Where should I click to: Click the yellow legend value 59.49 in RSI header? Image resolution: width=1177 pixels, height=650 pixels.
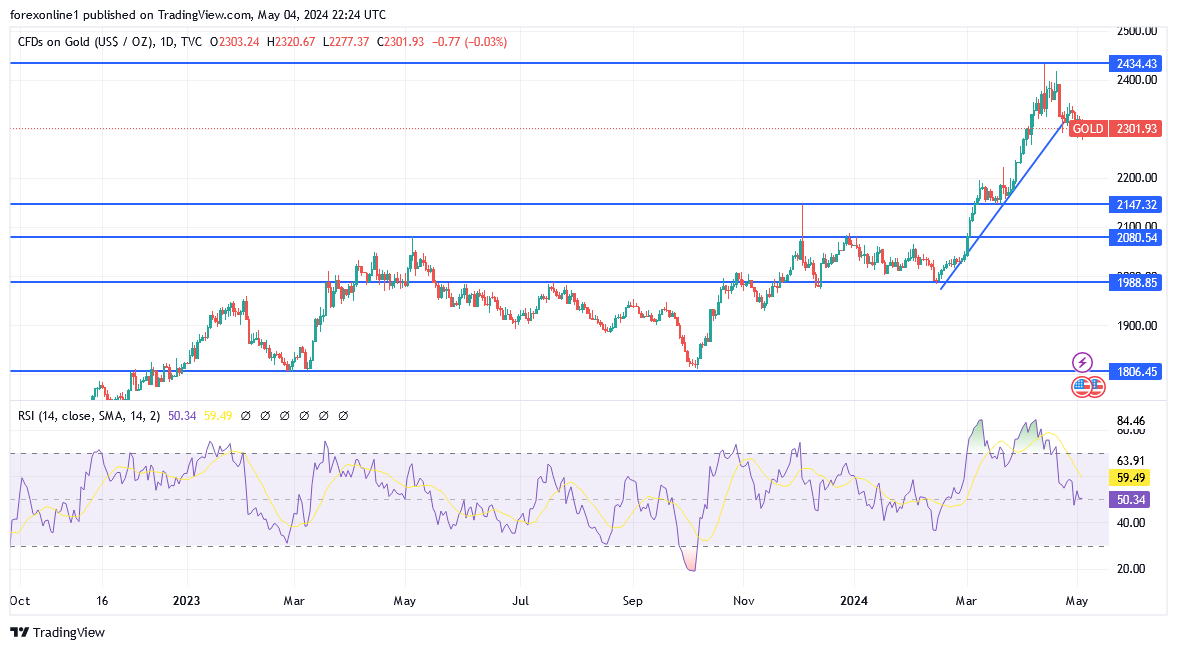pos(218,416)
